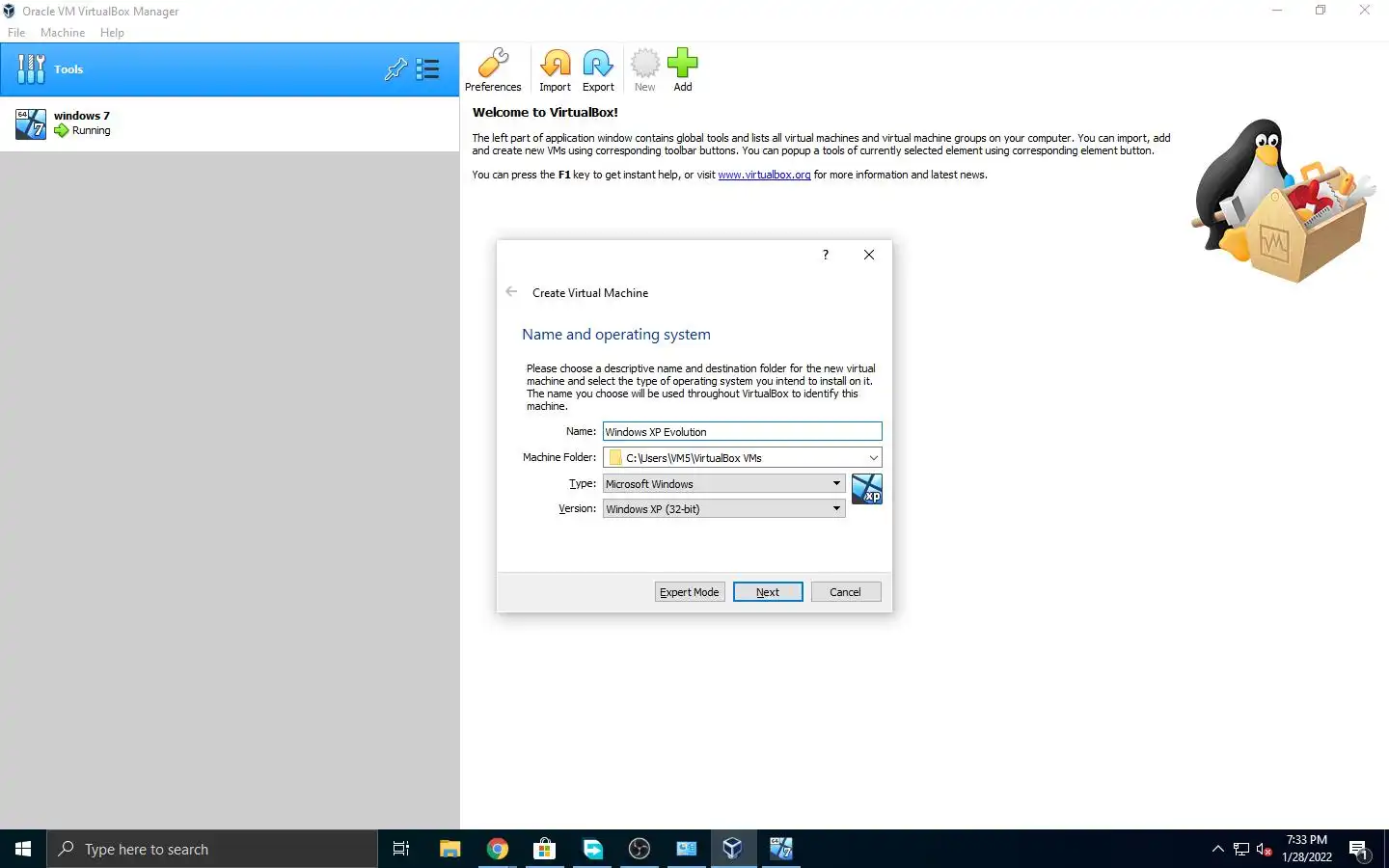
Task: Click the New machine toolbar icon
Action: pyautogui.click(x=644, y=69)
